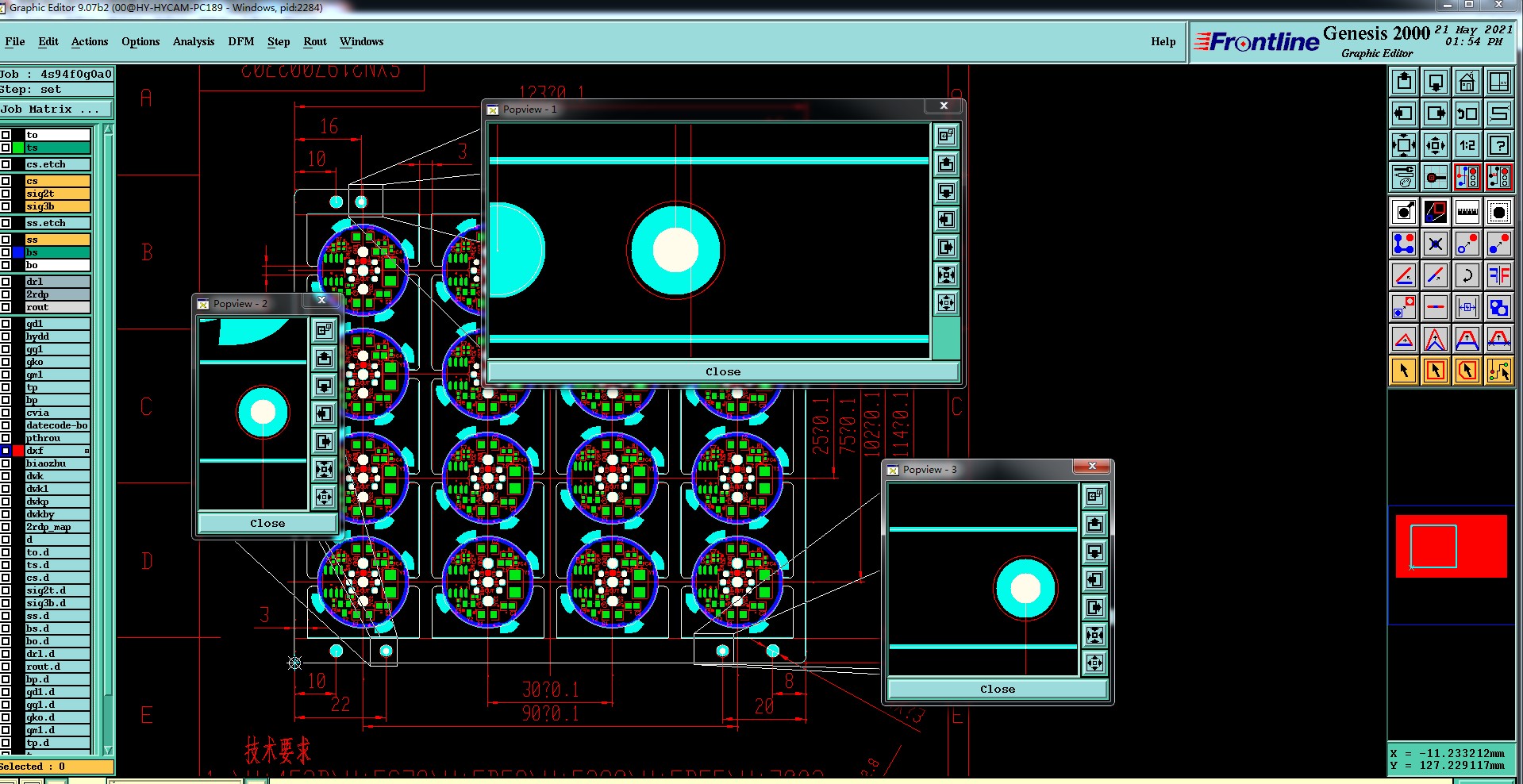Click the pan right icon in main toolbar
1523x784 pixels.
[x=1435, y=113]
